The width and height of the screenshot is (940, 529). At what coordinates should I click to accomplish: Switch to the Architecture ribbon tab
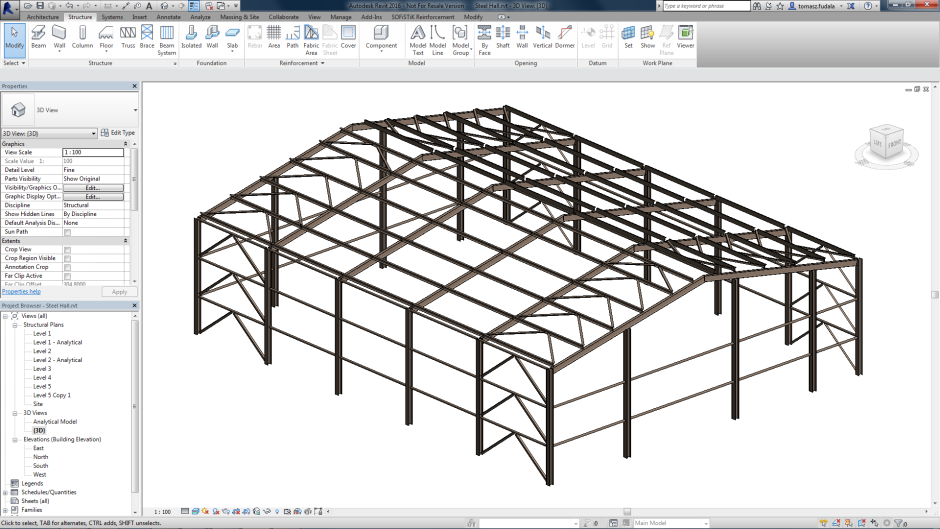coord(42,17)
